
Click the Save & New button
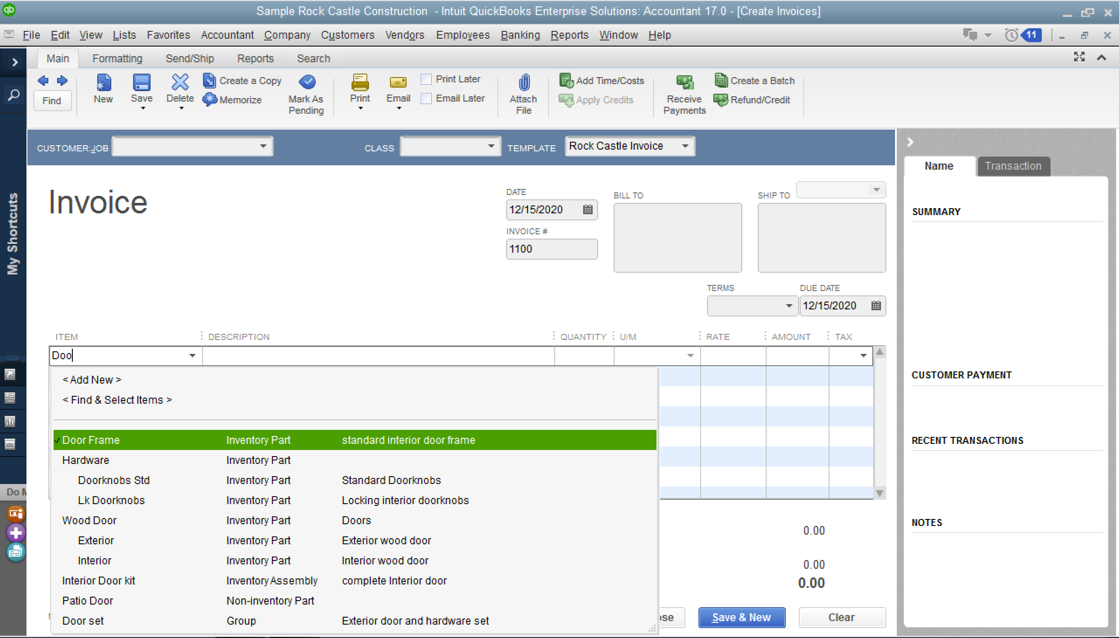click(741, 617)
